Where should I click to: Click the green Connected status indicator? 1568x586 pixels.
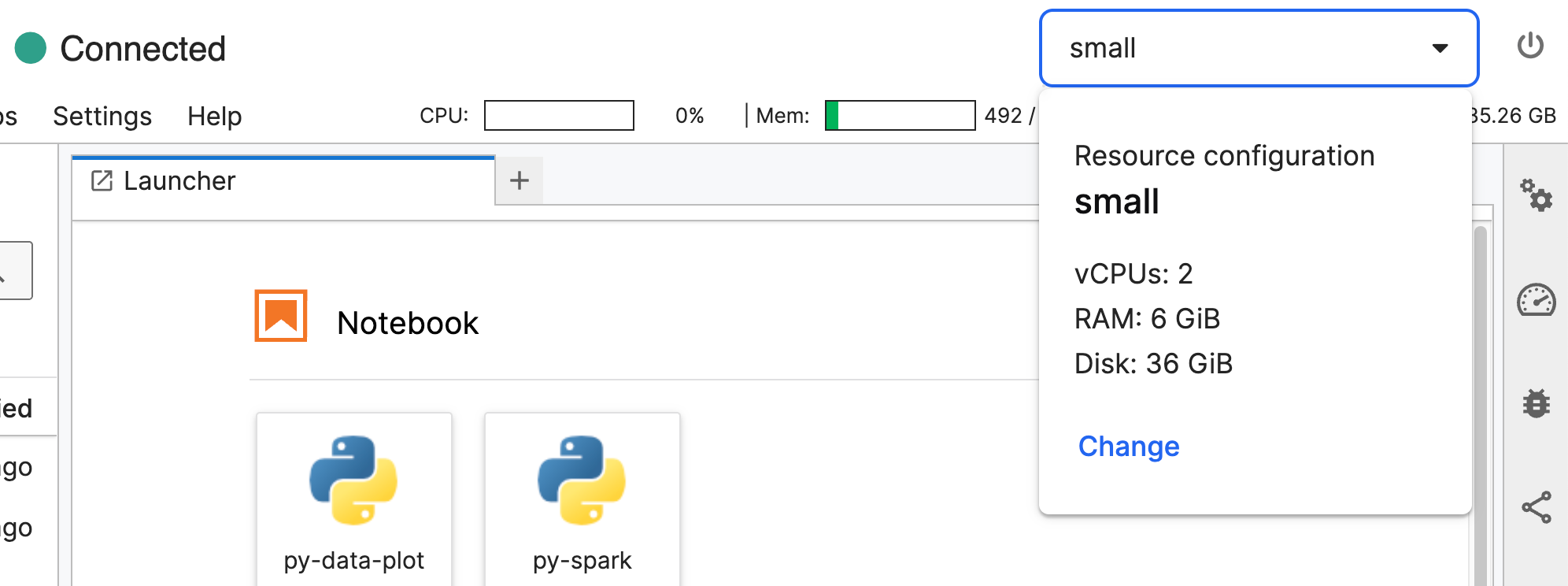(x=31, y=48)
